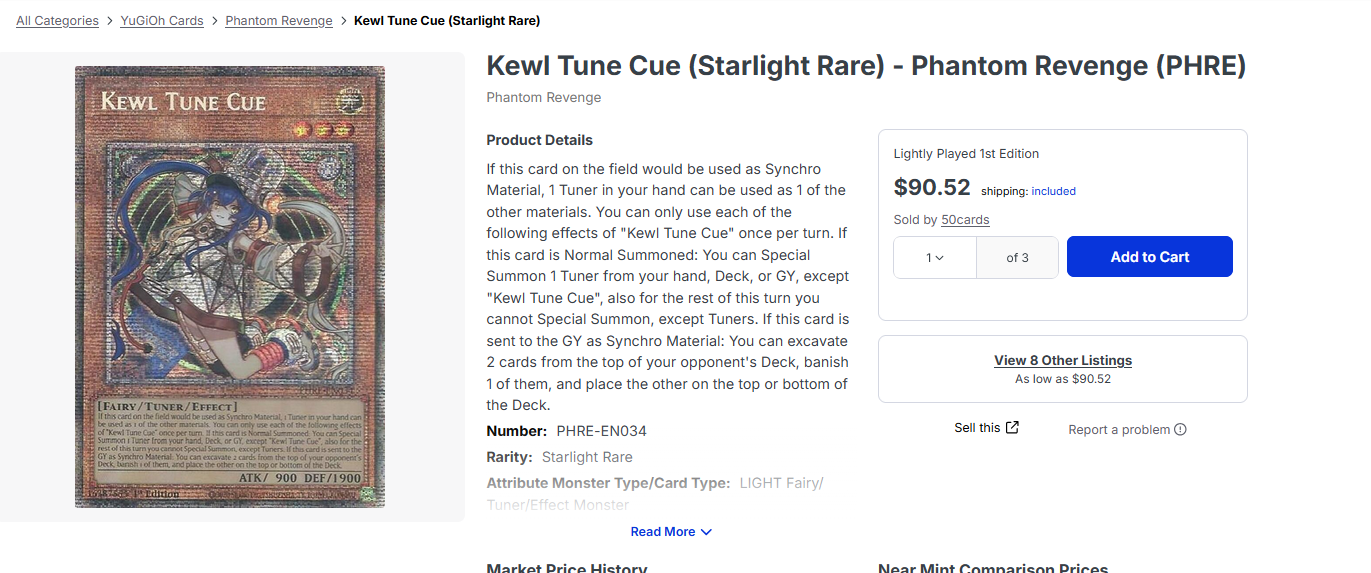Image resolution: width=1371 pixels, height=573 pixels.
Task: Click the info icon next to Report a problem
Action: 1180,430
